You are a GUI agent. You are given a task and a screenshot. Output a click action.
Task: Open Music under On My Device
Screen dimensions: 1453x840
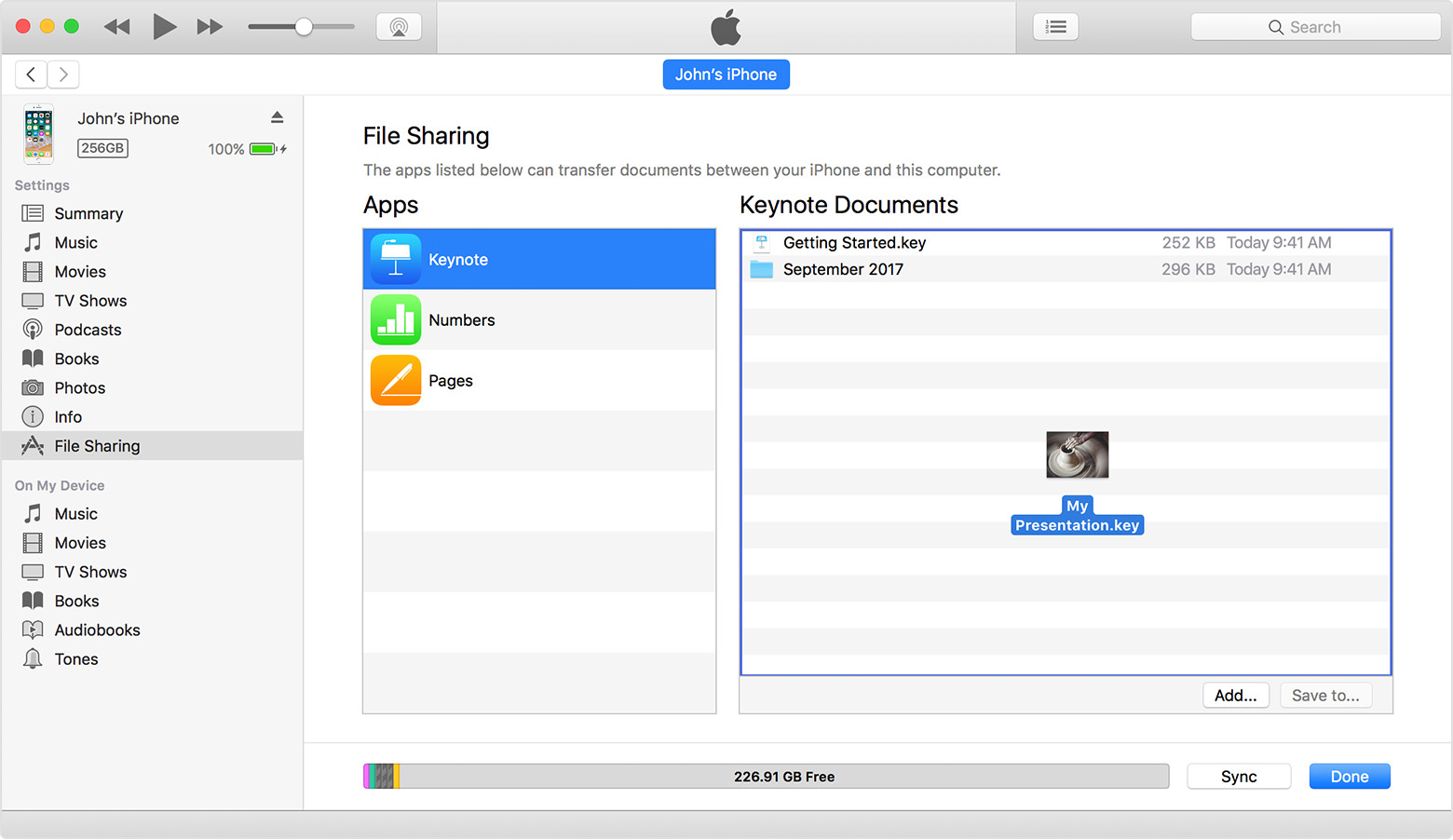click(x=152, y=514)
